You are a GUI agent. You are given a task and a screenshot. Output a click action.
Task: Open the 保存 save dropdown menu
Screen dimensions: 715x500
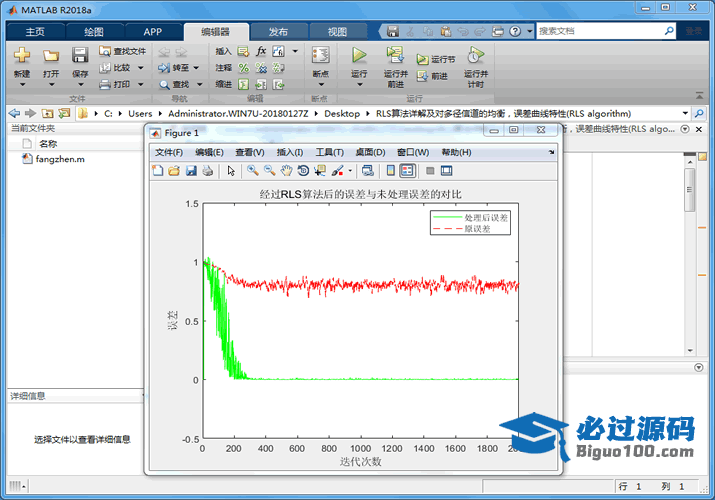[x=80, y=84]
